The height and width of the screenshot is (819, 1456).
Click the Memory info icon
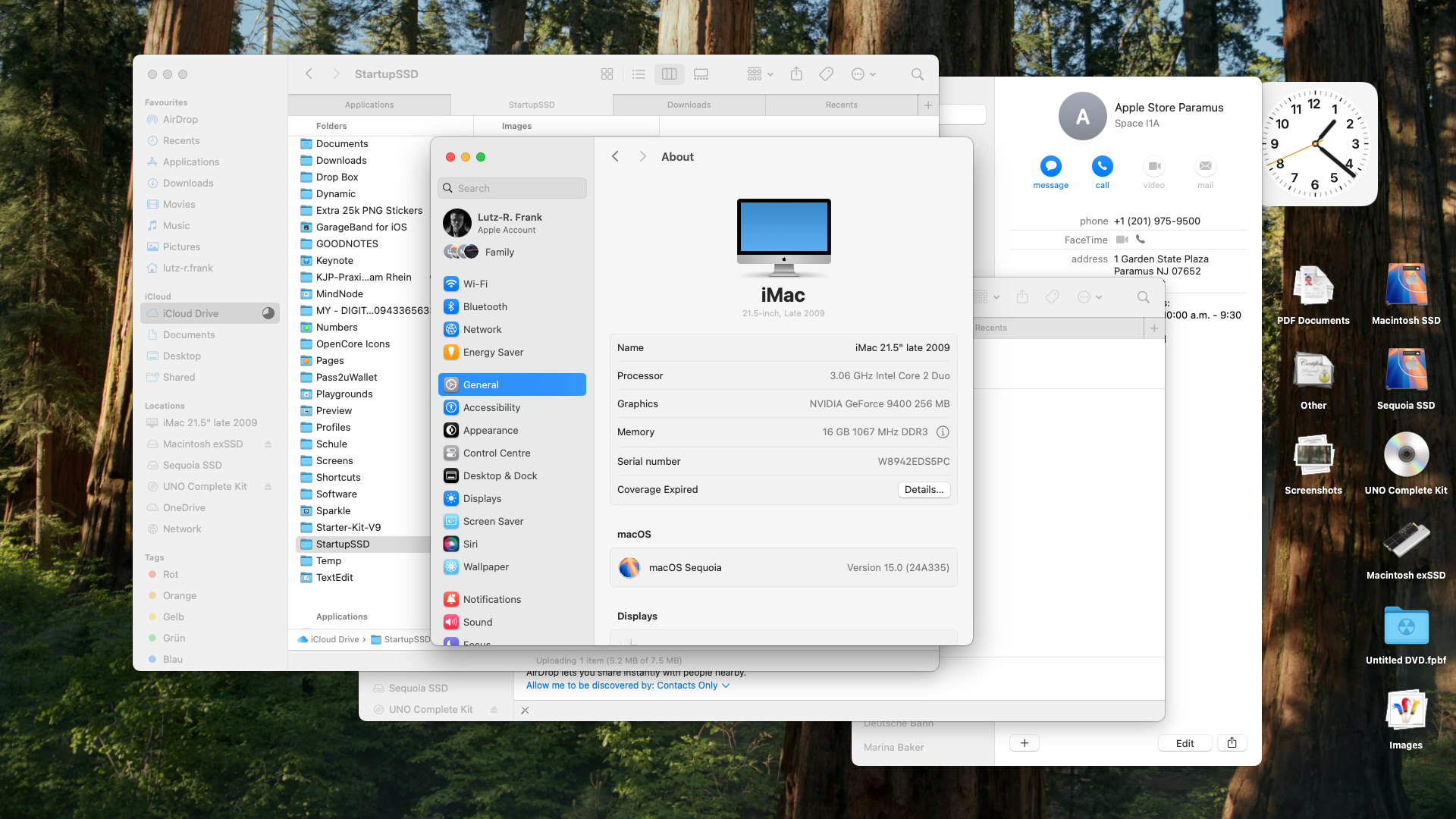(943, 432)
